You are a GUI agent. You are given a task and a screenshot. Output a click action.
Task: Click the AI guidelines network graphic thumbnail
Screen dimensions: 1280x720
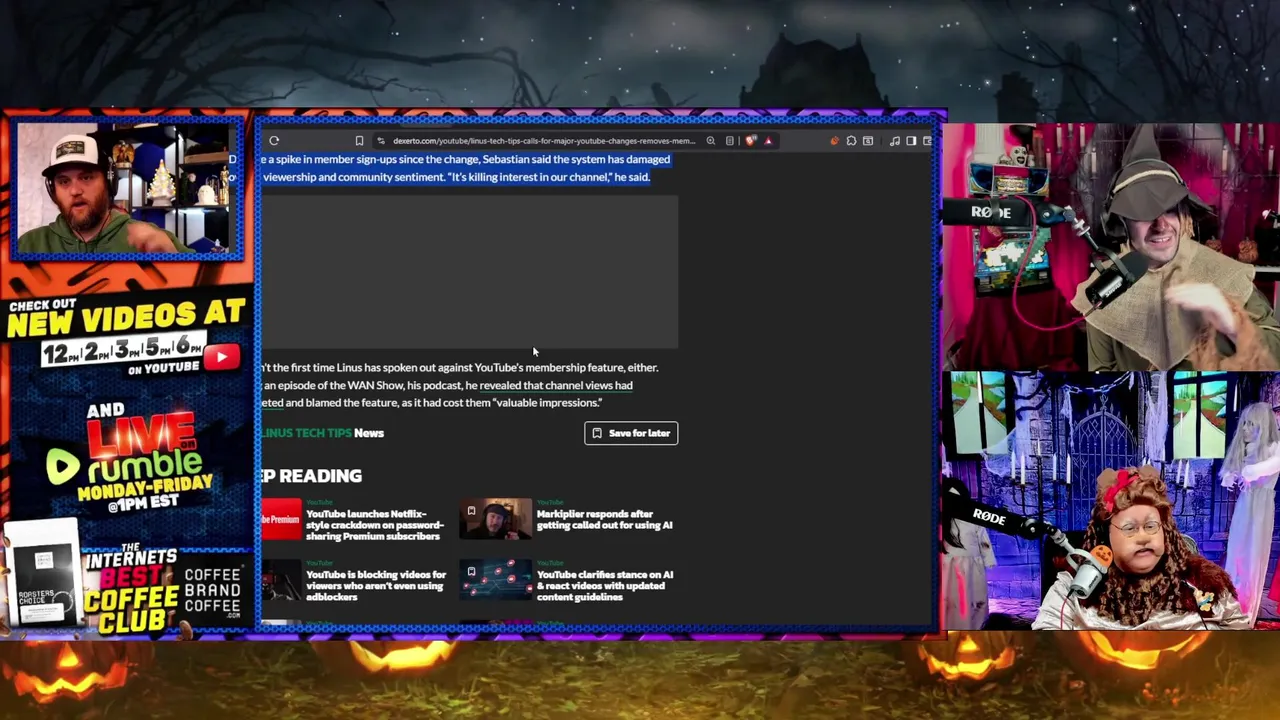pyautogui.click(x=496, y=580)
